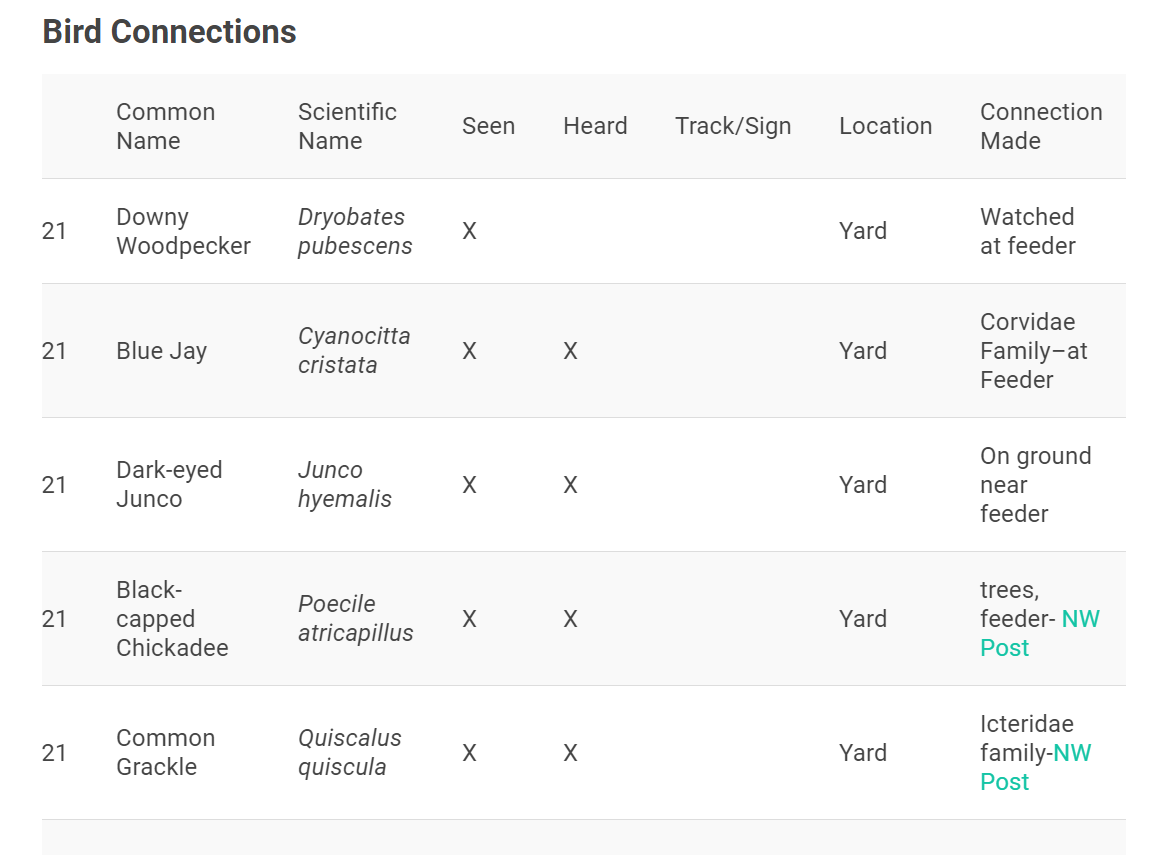This screenshot has width=1164, height=855.
Task: Click the Seen X mark for Downy Woodpecker
Action: click(469, 232)
